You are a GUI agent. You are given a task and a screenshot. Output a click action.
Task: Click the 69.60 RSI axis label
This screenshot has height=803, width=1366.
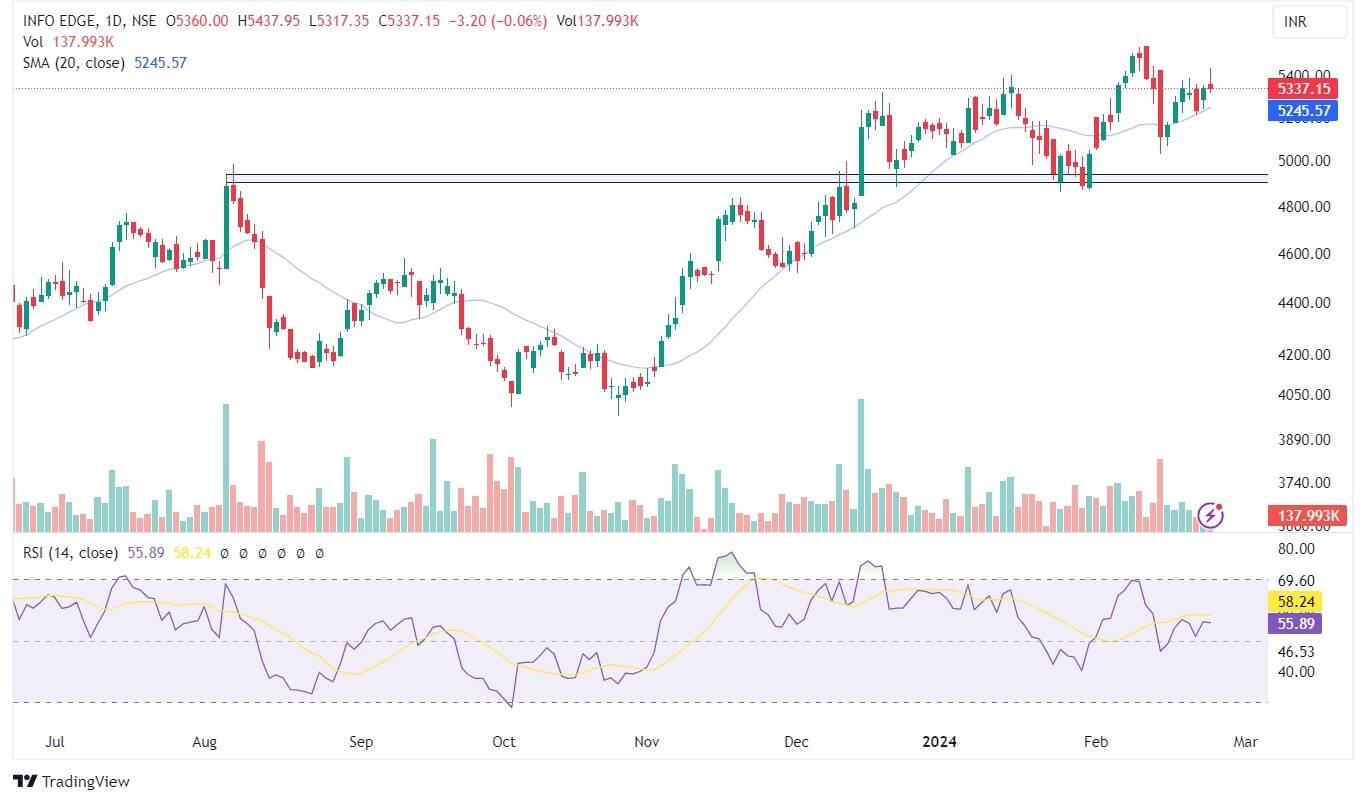tap(1296, 580)
